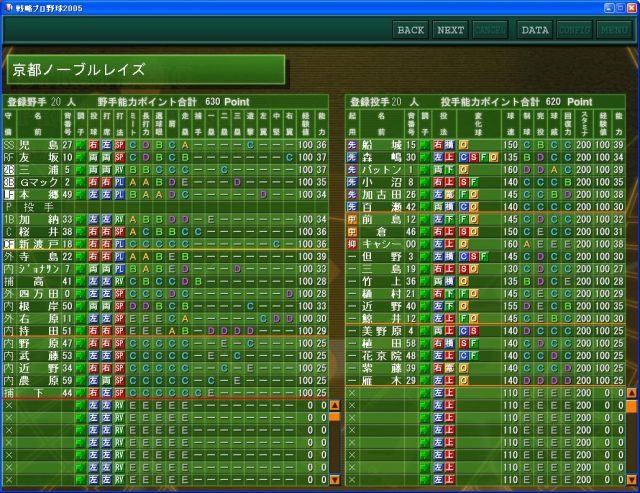Select fielder name 児島

pos(38,145)
